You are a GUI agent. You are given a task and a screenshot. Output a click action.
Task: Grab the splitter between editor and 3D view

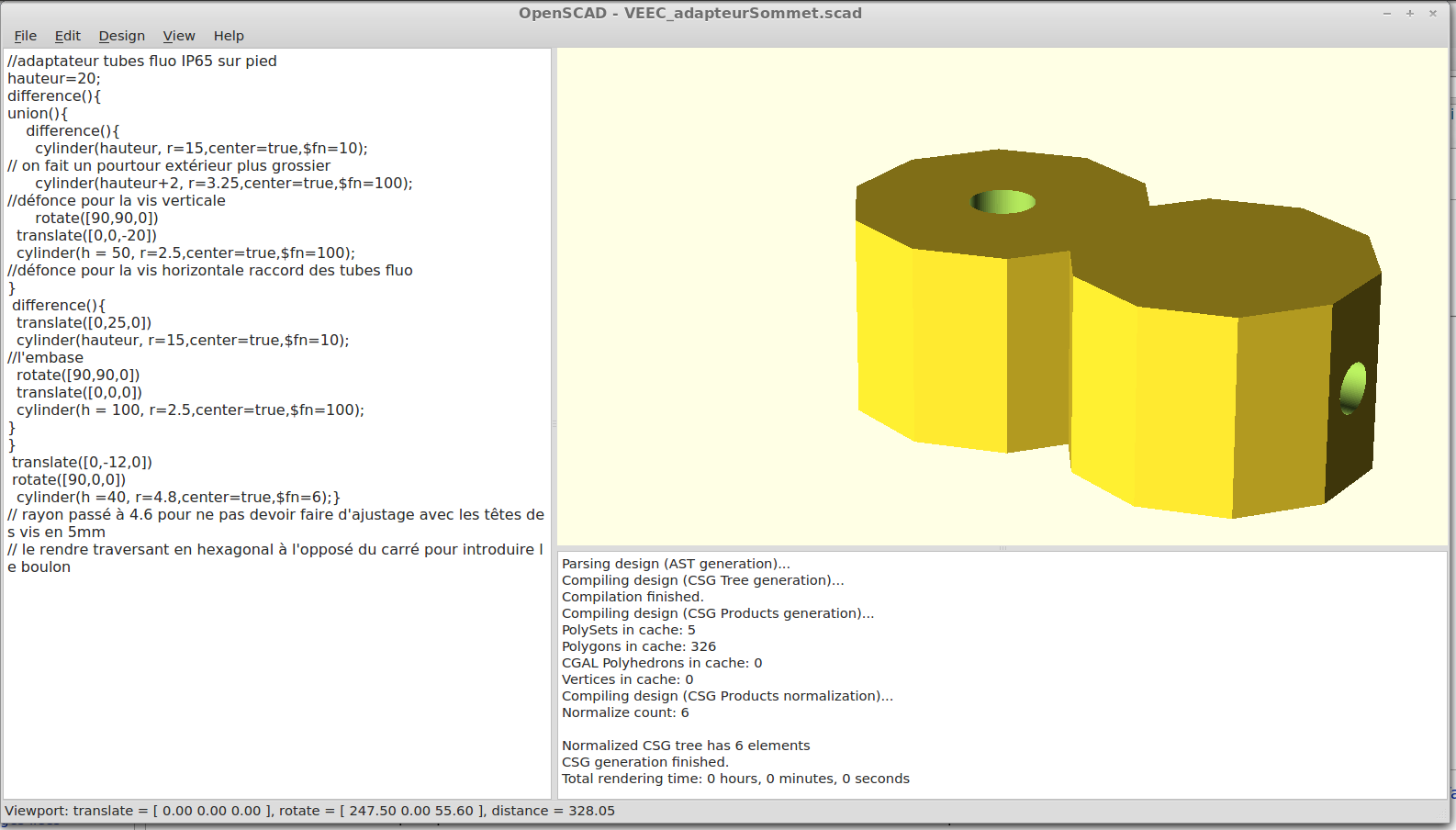pyautogui.click(x=554, y=424)
